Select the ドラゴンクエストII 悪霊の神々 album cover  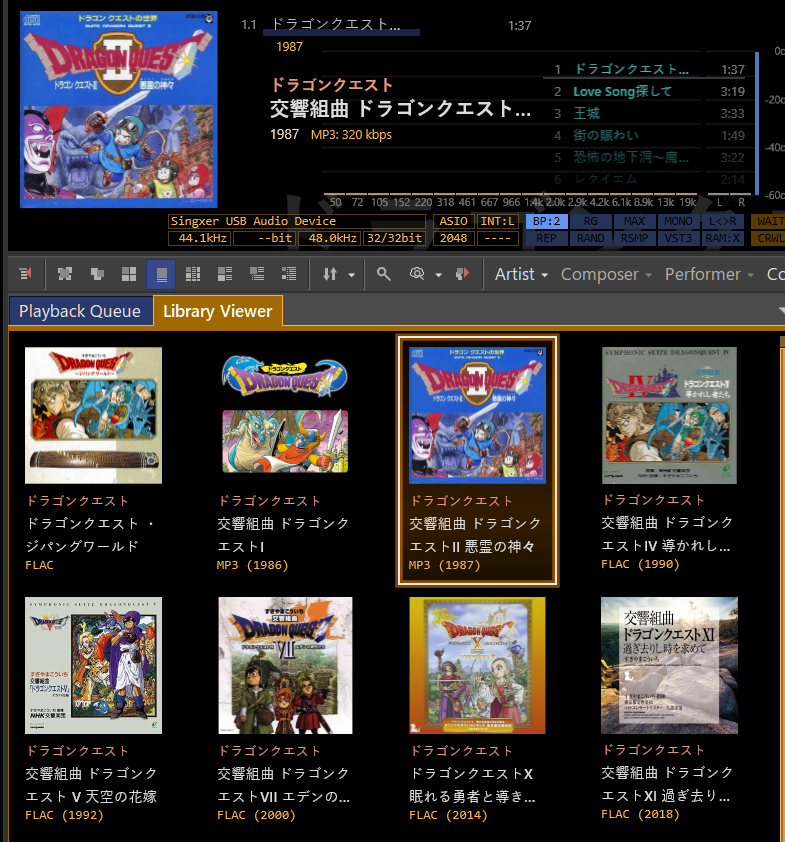pyautogui.click(x=477, y=416)
